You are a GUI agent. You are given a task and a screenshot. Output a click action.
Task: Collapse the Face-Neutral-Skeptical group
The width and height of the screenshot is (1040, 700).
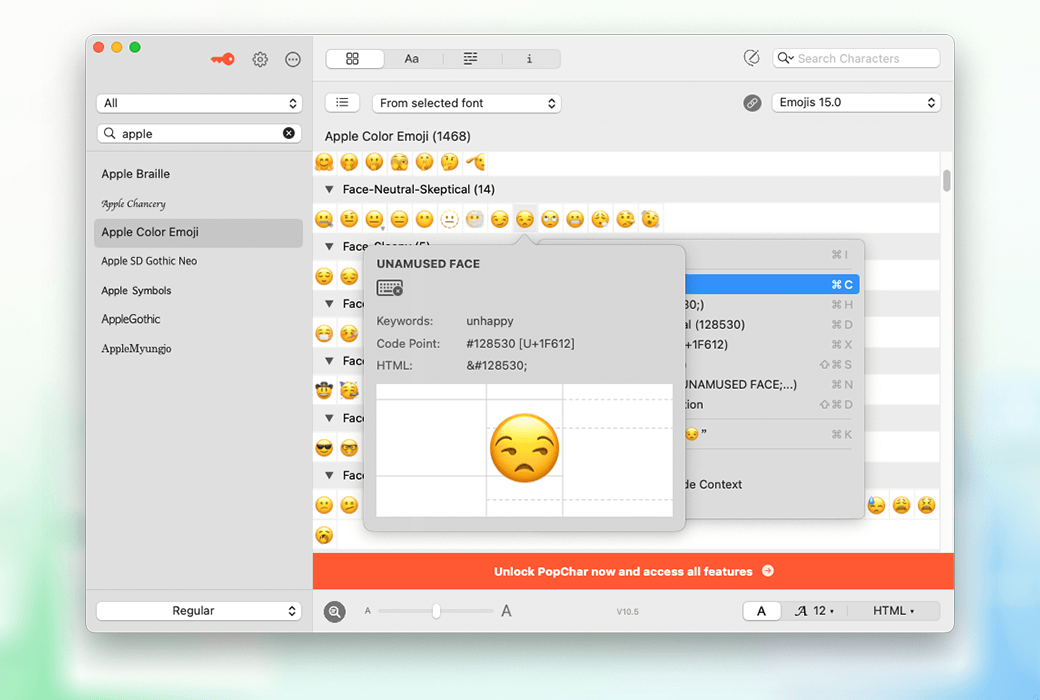click(x=329, y=189)
